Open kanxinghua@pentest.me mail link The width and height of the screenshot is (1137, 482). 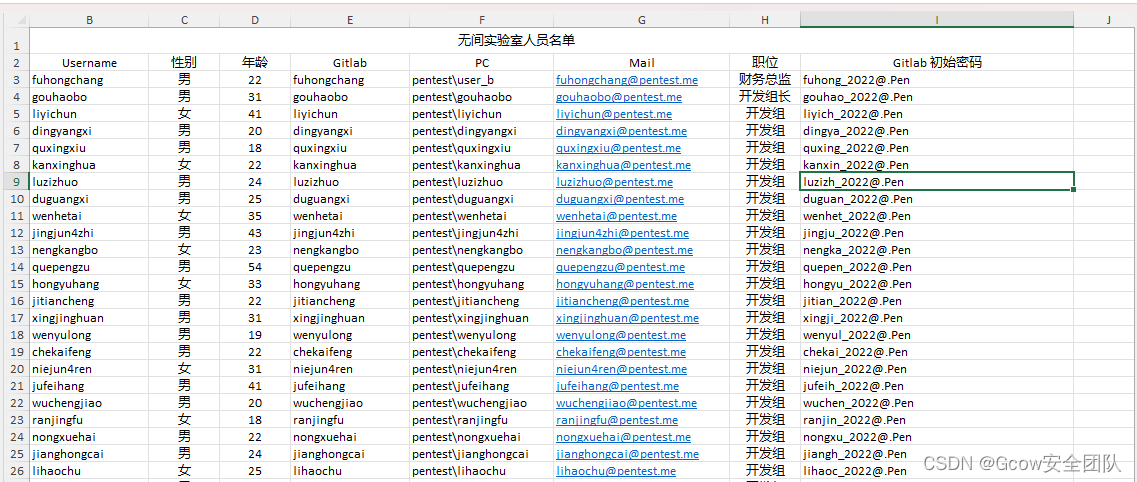click(624, 165)
